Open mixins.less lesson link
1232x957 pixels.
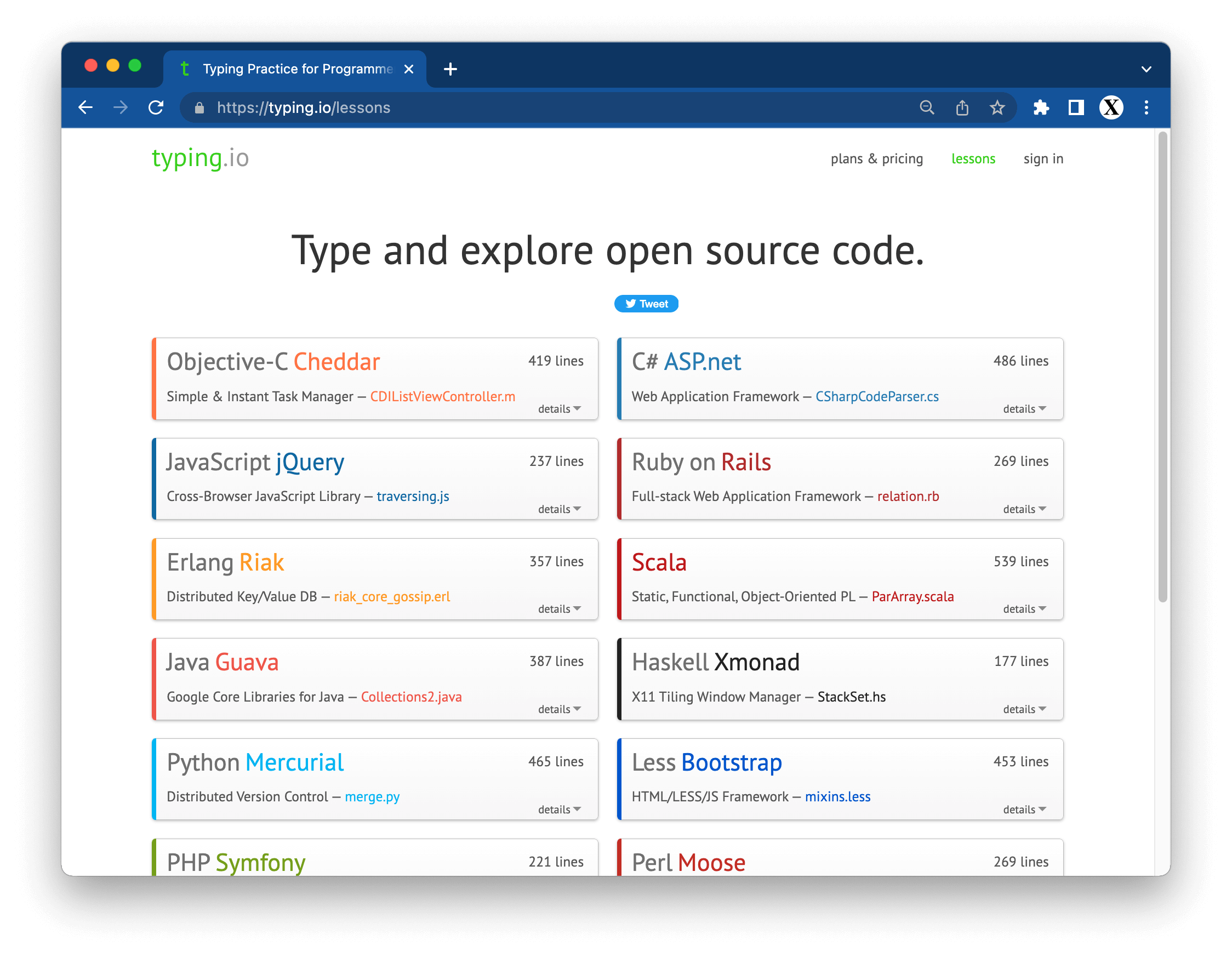837,796
